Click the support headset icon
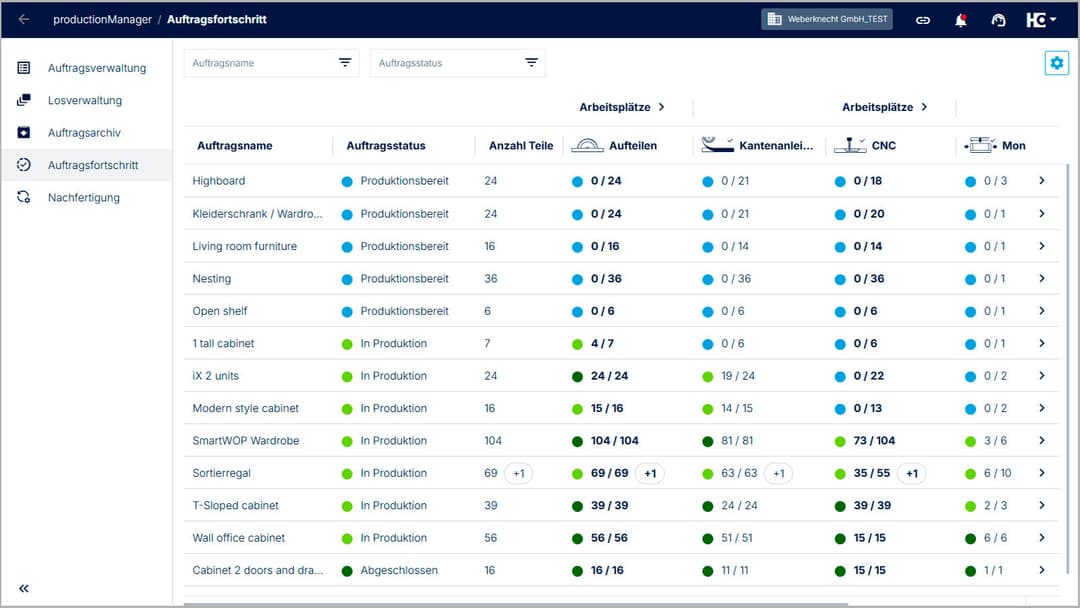 point(997,19)
